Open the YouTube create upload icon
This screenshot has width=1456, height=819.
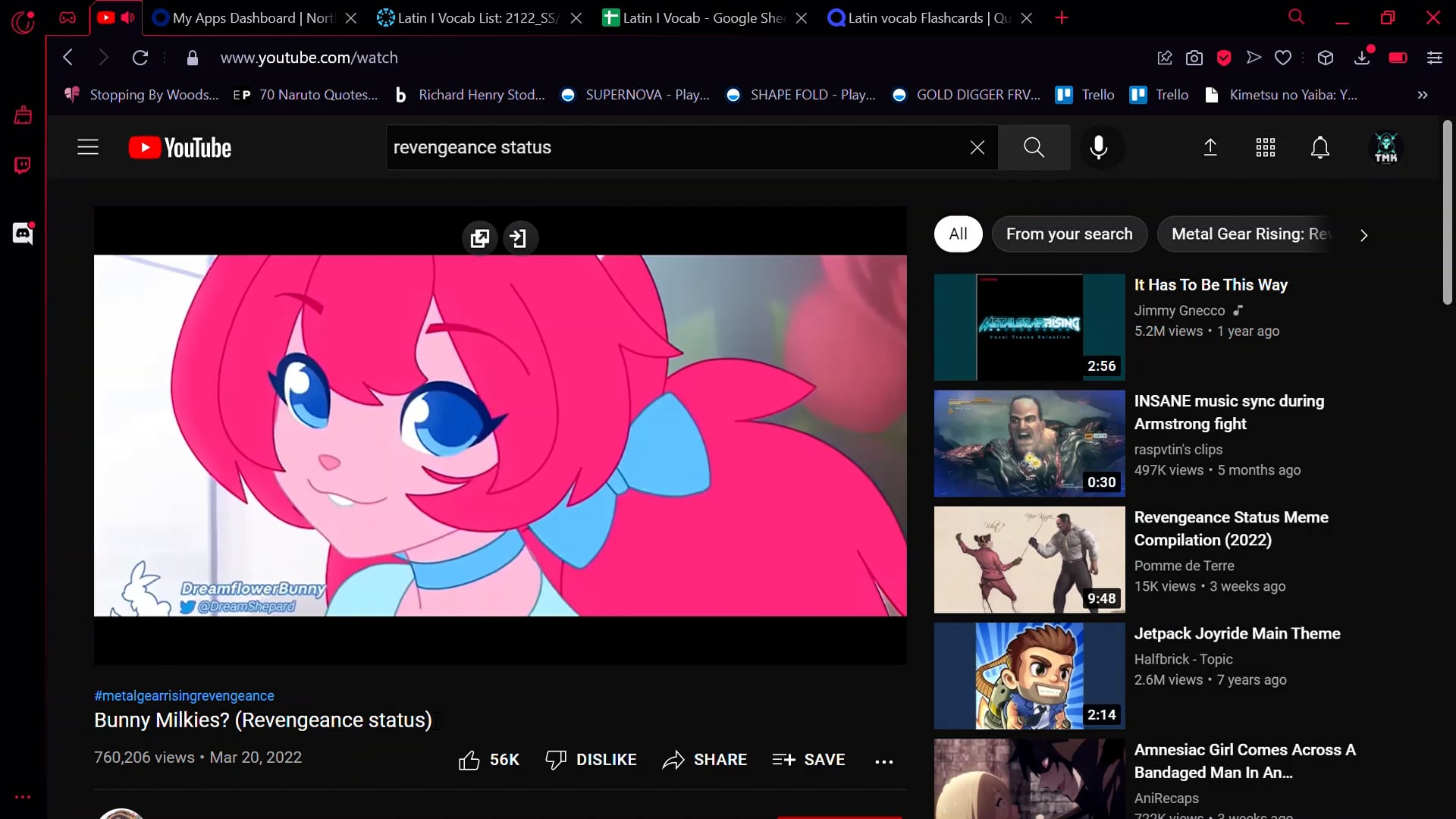1210,147
